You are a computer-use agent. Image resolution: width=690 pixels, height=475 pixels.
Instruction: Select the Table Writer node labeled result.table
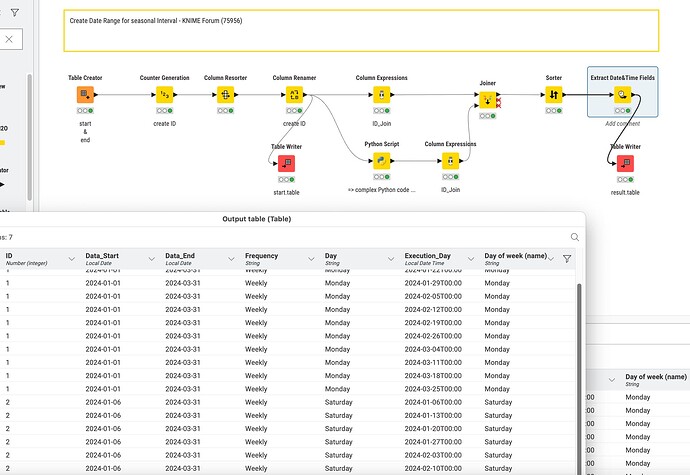pos(625,163)
